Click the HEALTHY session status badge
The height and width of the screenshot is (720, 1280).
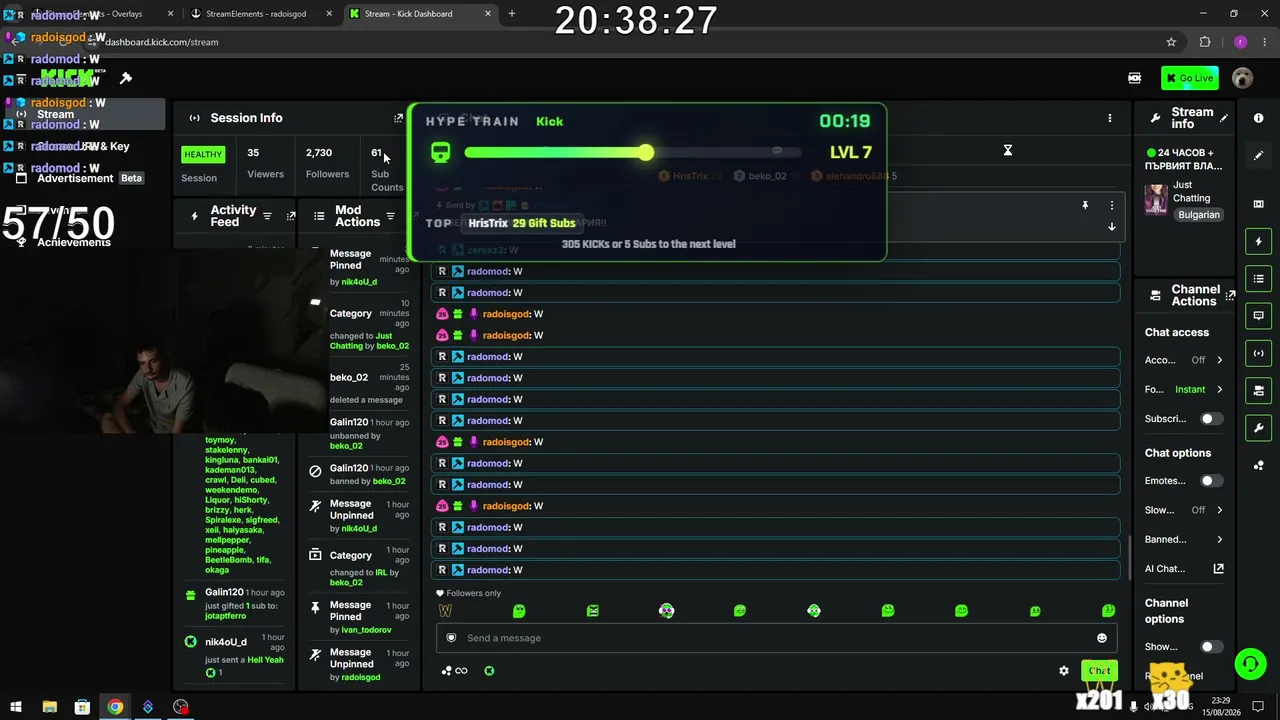tap(203, 154)
